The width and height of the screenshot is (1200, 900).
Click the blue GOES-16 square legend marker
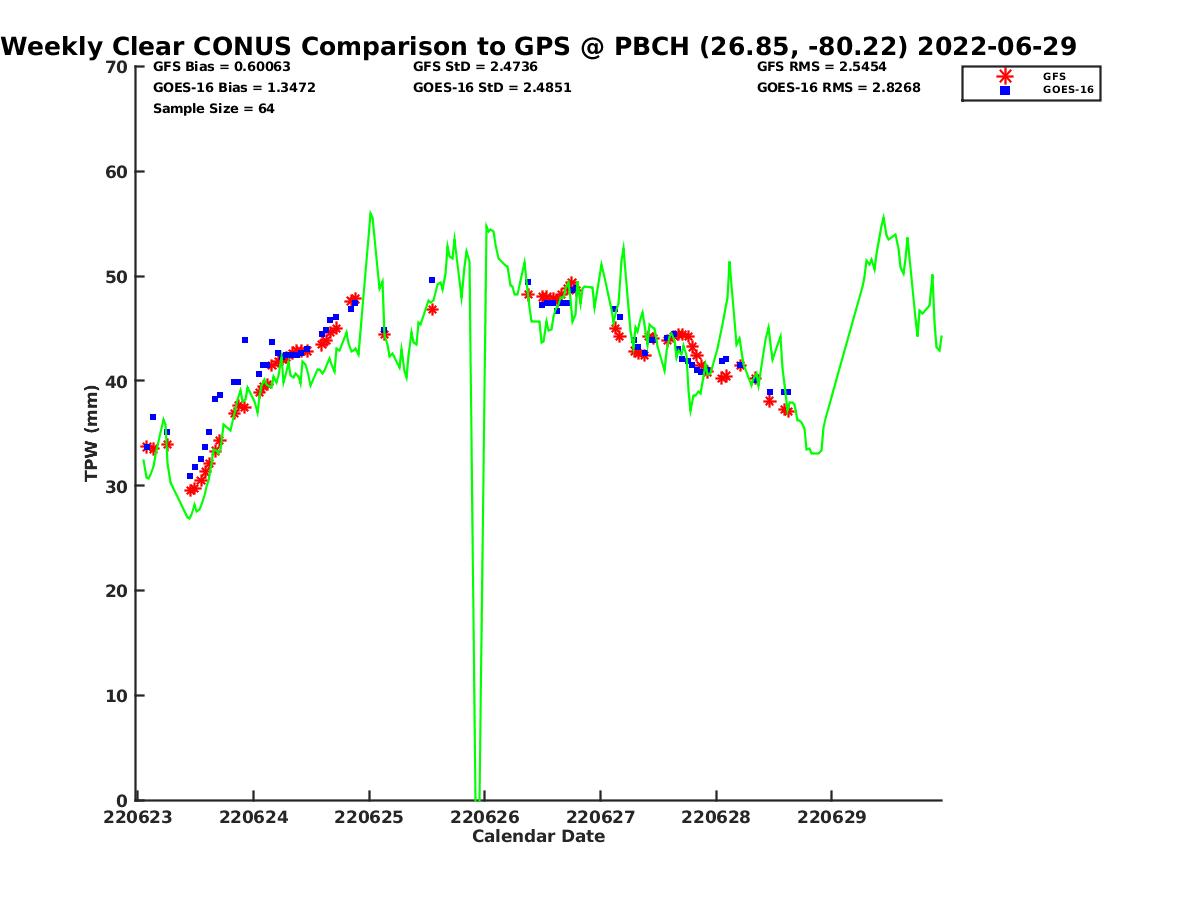click(1005, 90)
